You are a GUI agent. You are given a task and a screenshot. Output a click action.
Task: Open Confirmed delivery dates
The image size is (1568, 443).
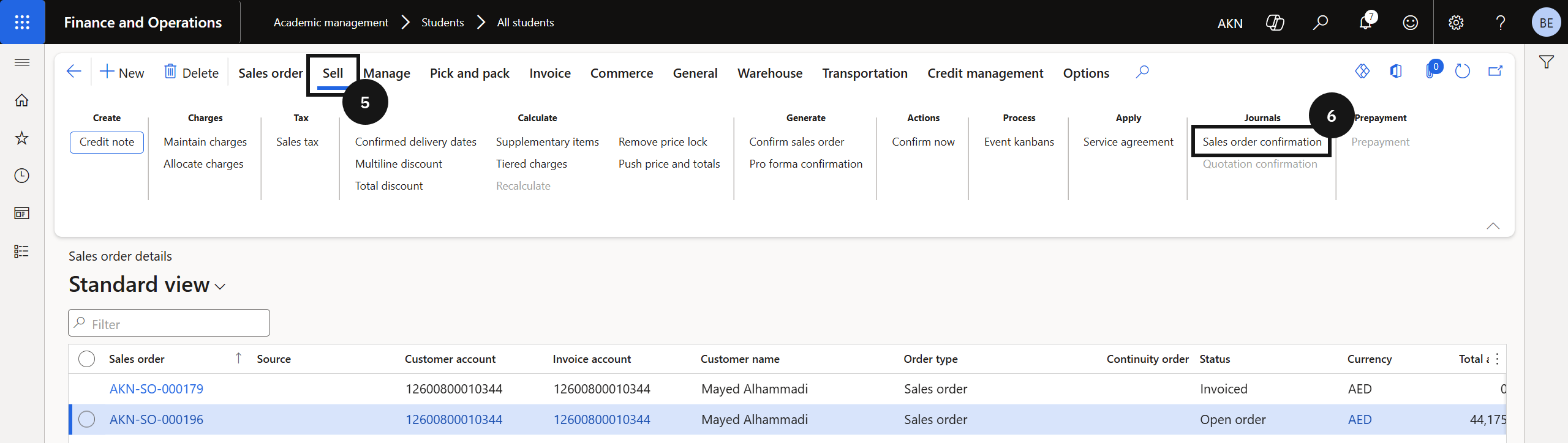pos(415,142)
